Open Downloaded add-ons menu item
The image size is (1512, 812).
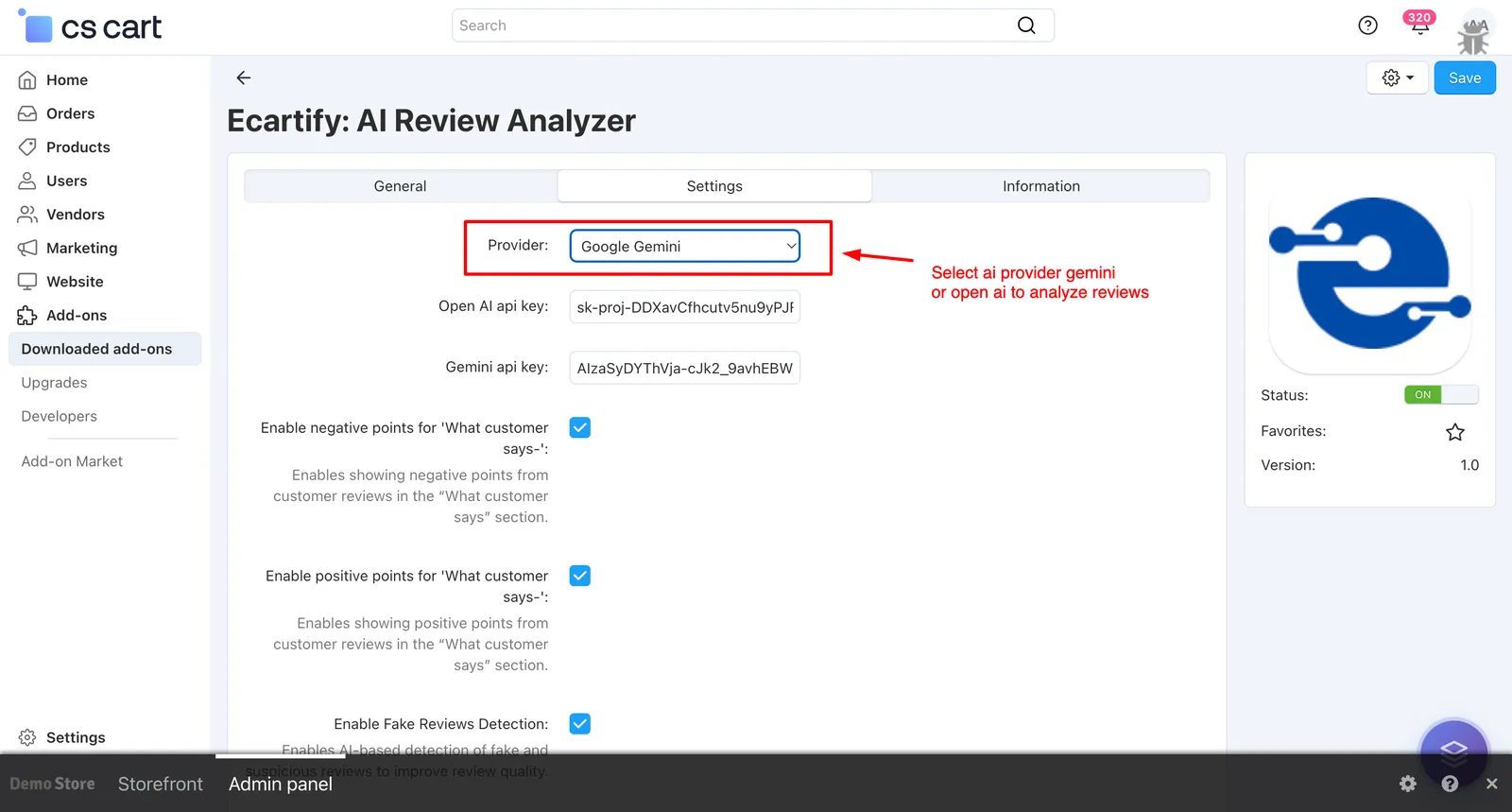(105, 349)
